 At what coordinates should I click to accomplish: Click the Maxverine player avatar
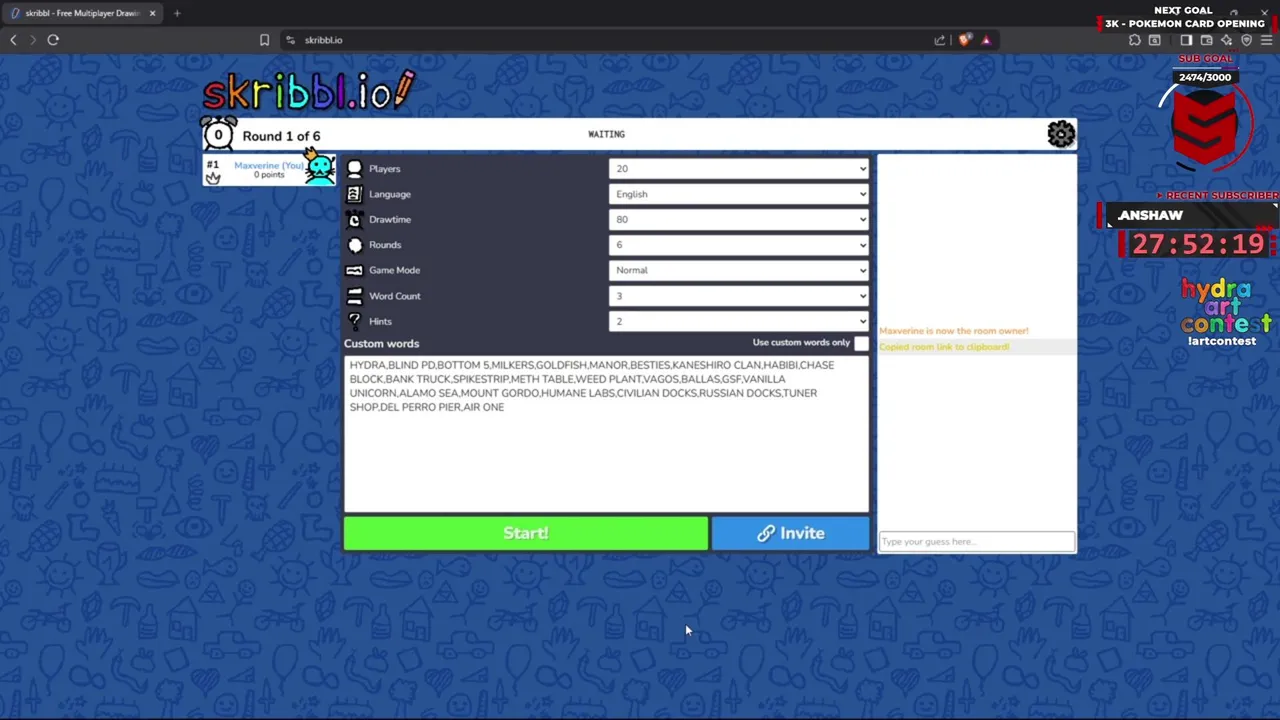click(x=320, y=168)
